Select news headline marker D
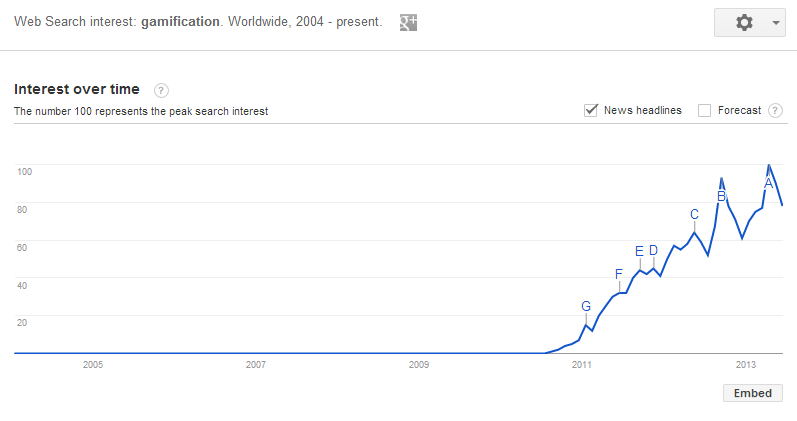The image size is (797, 421). point(654,250)
